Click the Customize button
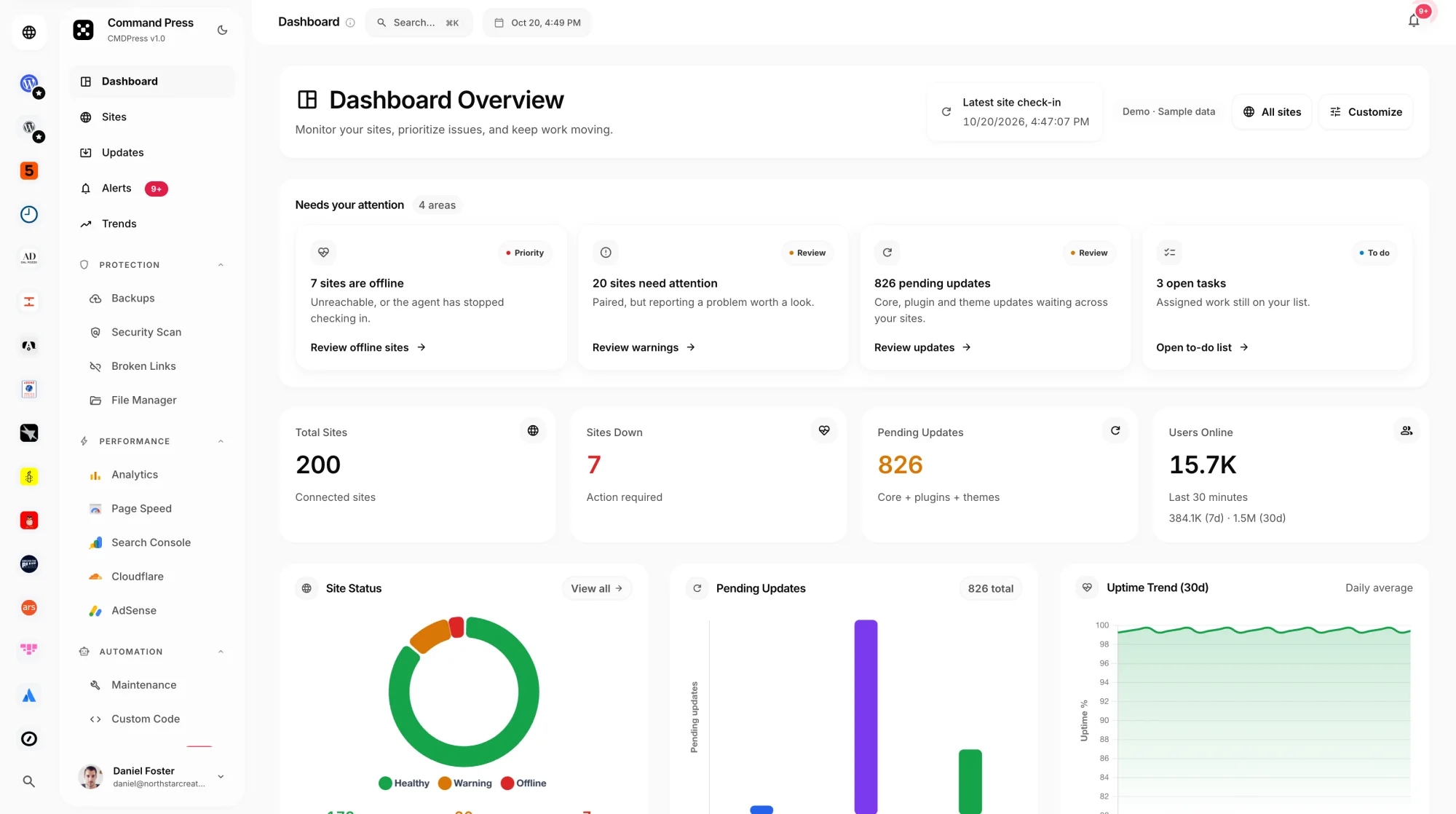This screenshot has width=1456, height=814. [1366, 111]
